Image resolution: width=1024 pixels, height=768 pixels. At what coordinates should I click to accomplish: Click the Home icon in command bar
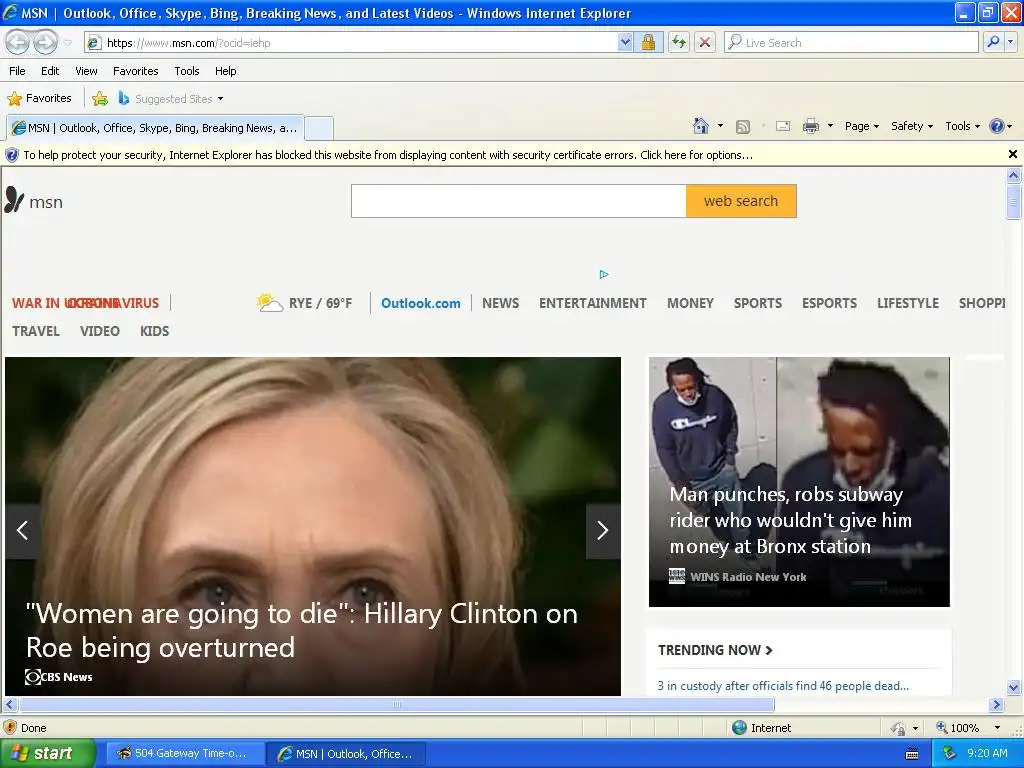701,126
